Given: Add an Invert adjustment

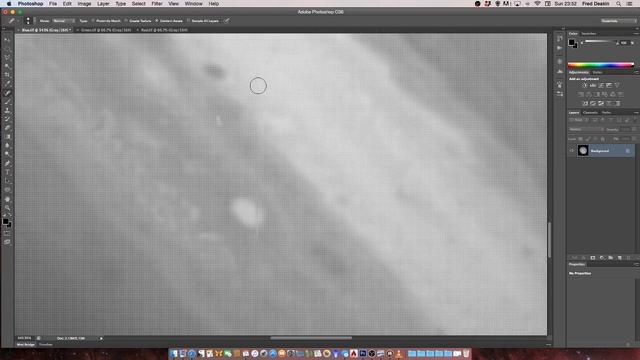Looking at the screenshot, I should [585, 103].
